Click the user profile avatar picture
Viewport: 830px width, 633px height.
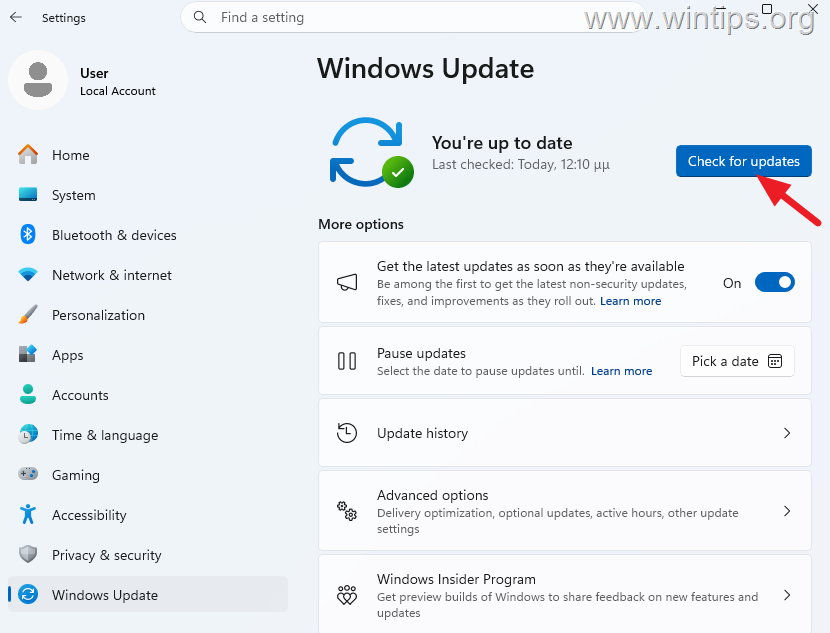tap(38, 80)
